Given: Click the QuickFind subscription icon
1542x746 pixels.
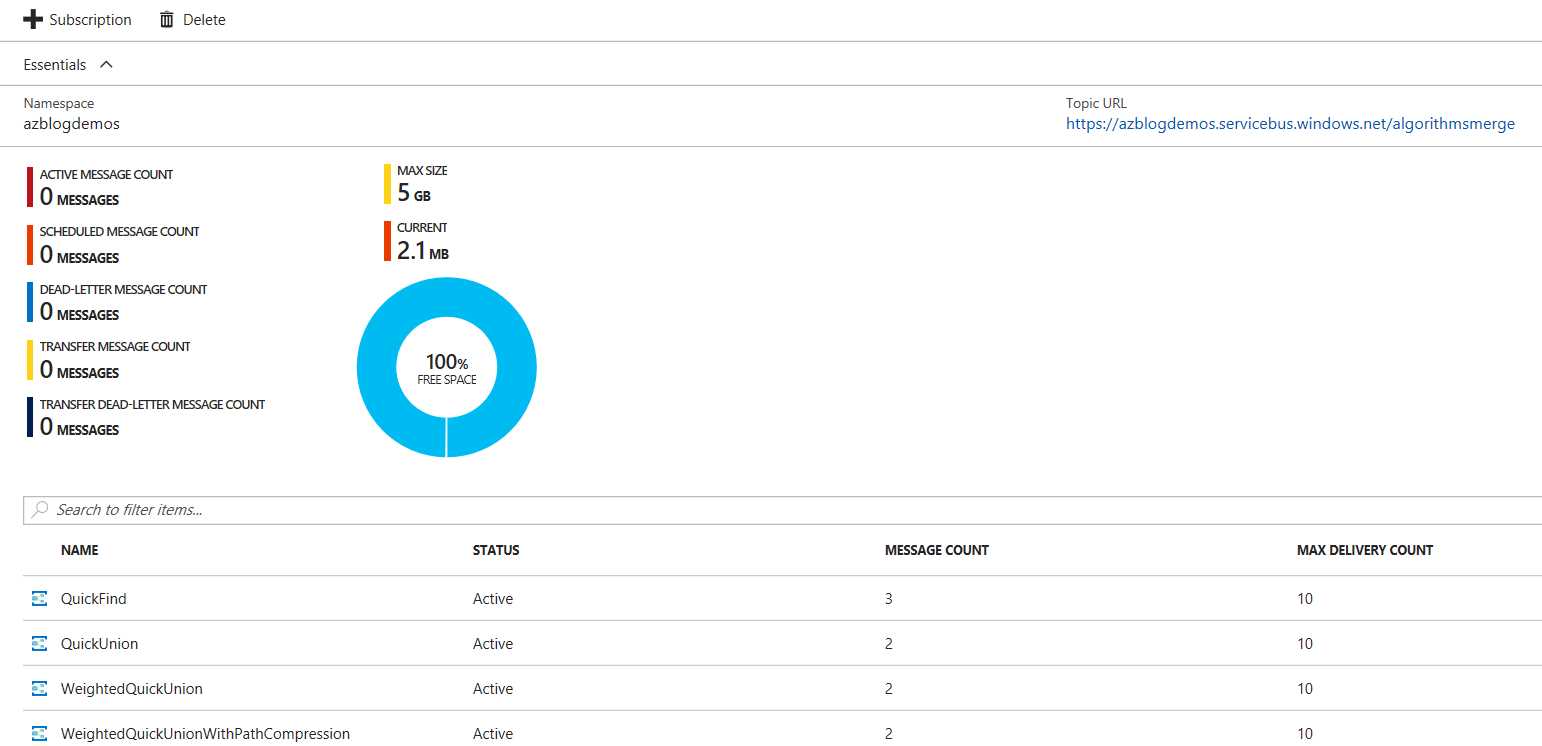Looking at the screenshot, I should [x=40, y=599].
